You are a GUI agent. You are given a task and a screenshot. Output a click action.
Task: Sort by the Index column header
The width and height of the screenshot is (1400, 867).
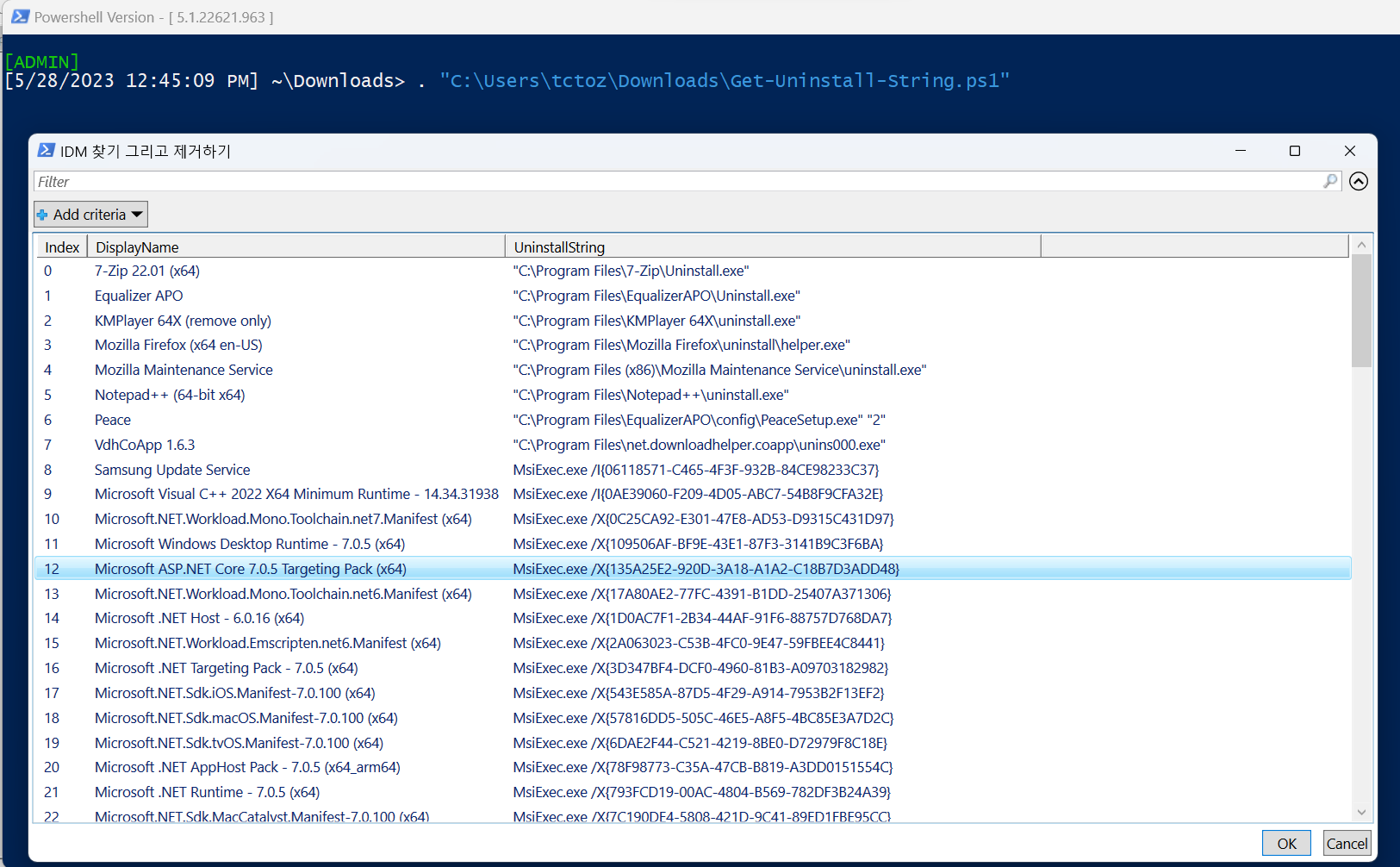click(x=62, y=247)
